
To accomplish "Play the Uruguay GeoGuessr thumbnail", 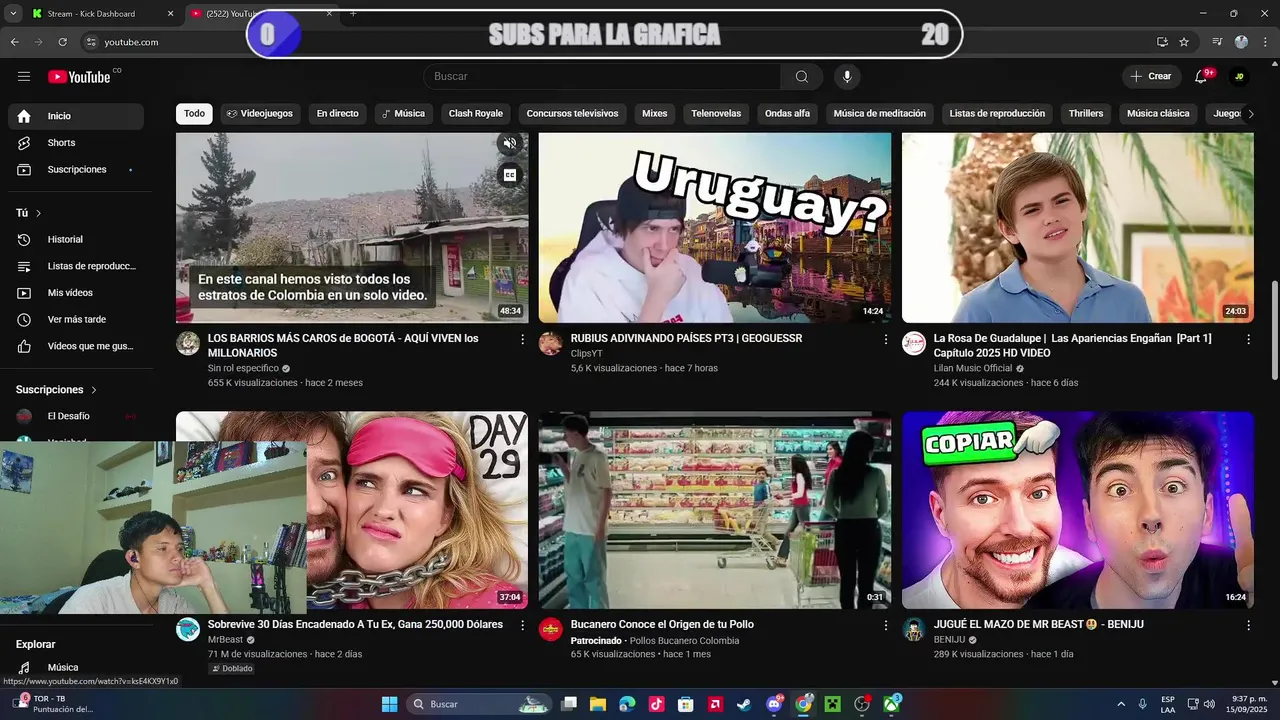I will pyautogui.click(x=715, y=227).
